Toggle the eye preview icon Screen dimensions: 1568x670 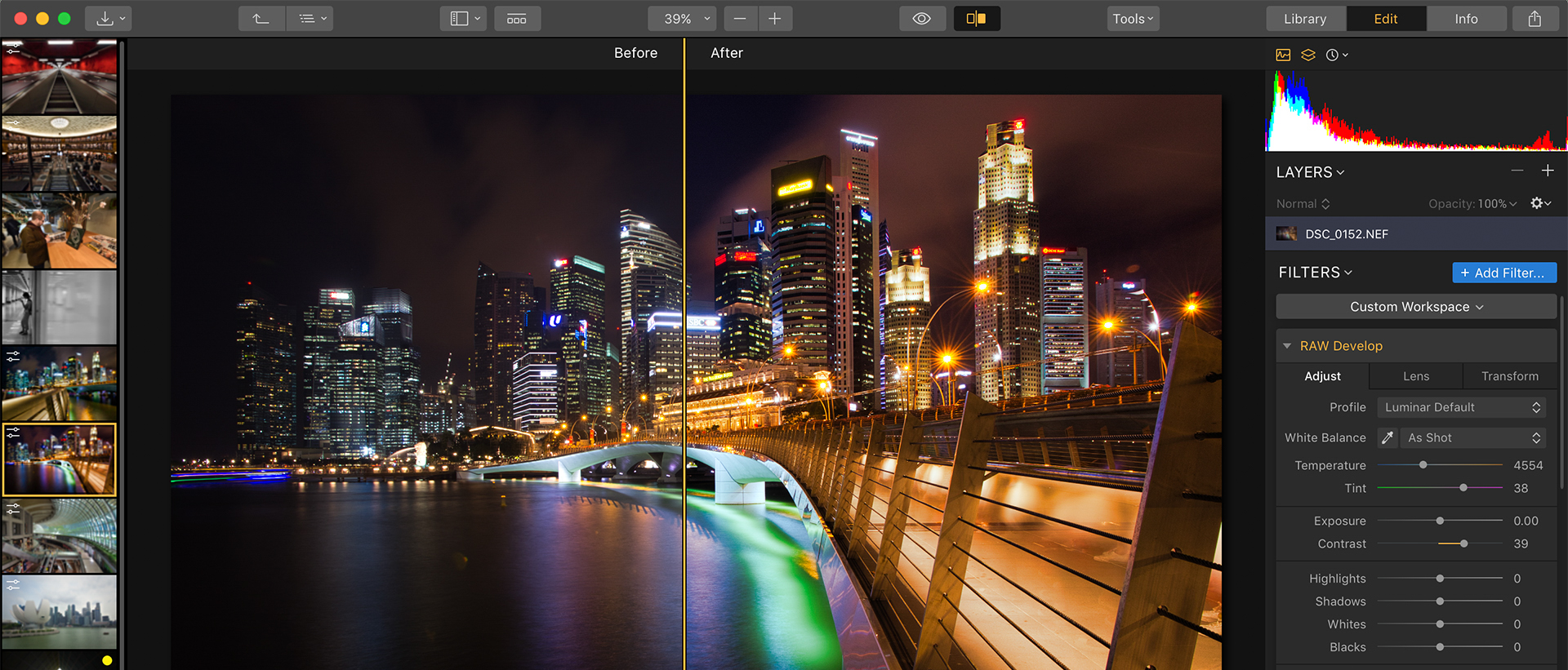click(922, 19)
